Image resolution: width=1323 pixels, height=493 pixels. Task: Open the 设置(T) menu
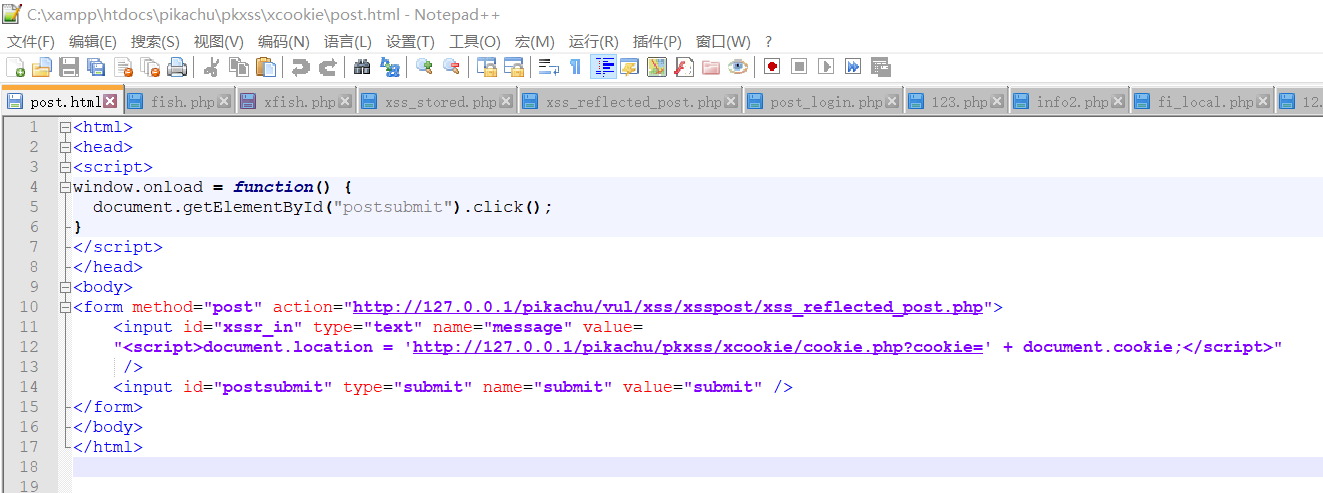[410, 41]
